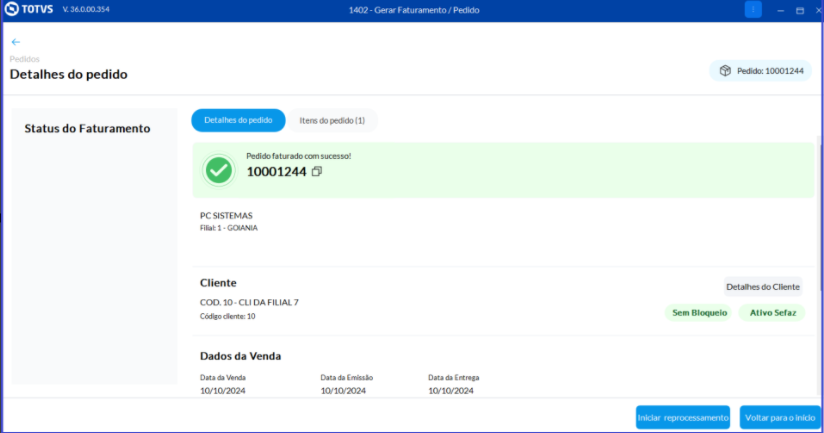Click the package icon beside Pedido: 10001244

point(725,70)
